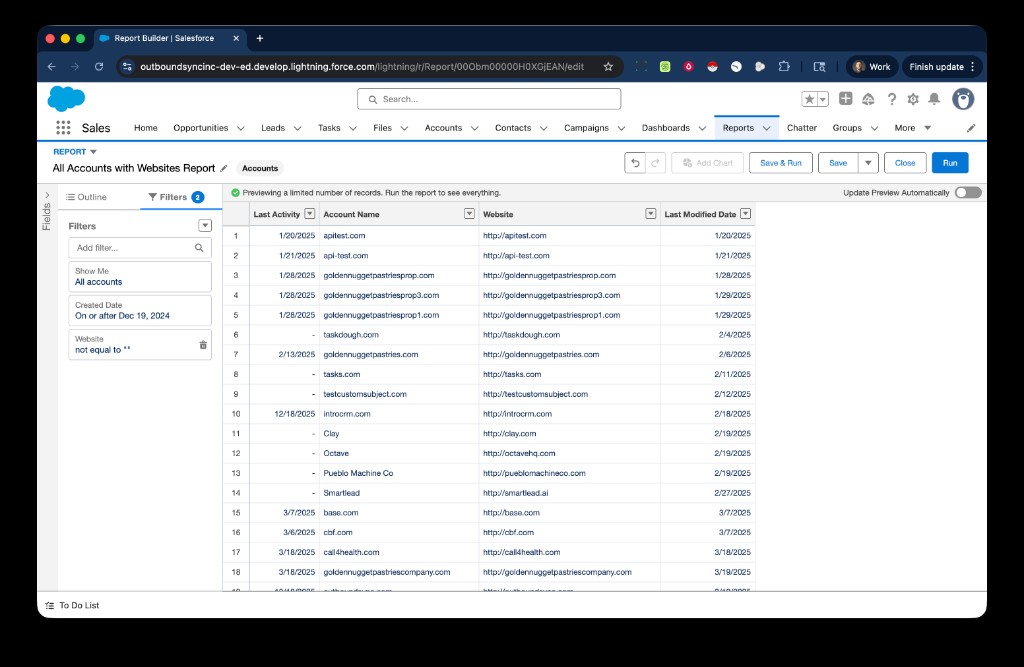Open the Dashboards navigation tab
1024x667 pixels.
[664, 128]
